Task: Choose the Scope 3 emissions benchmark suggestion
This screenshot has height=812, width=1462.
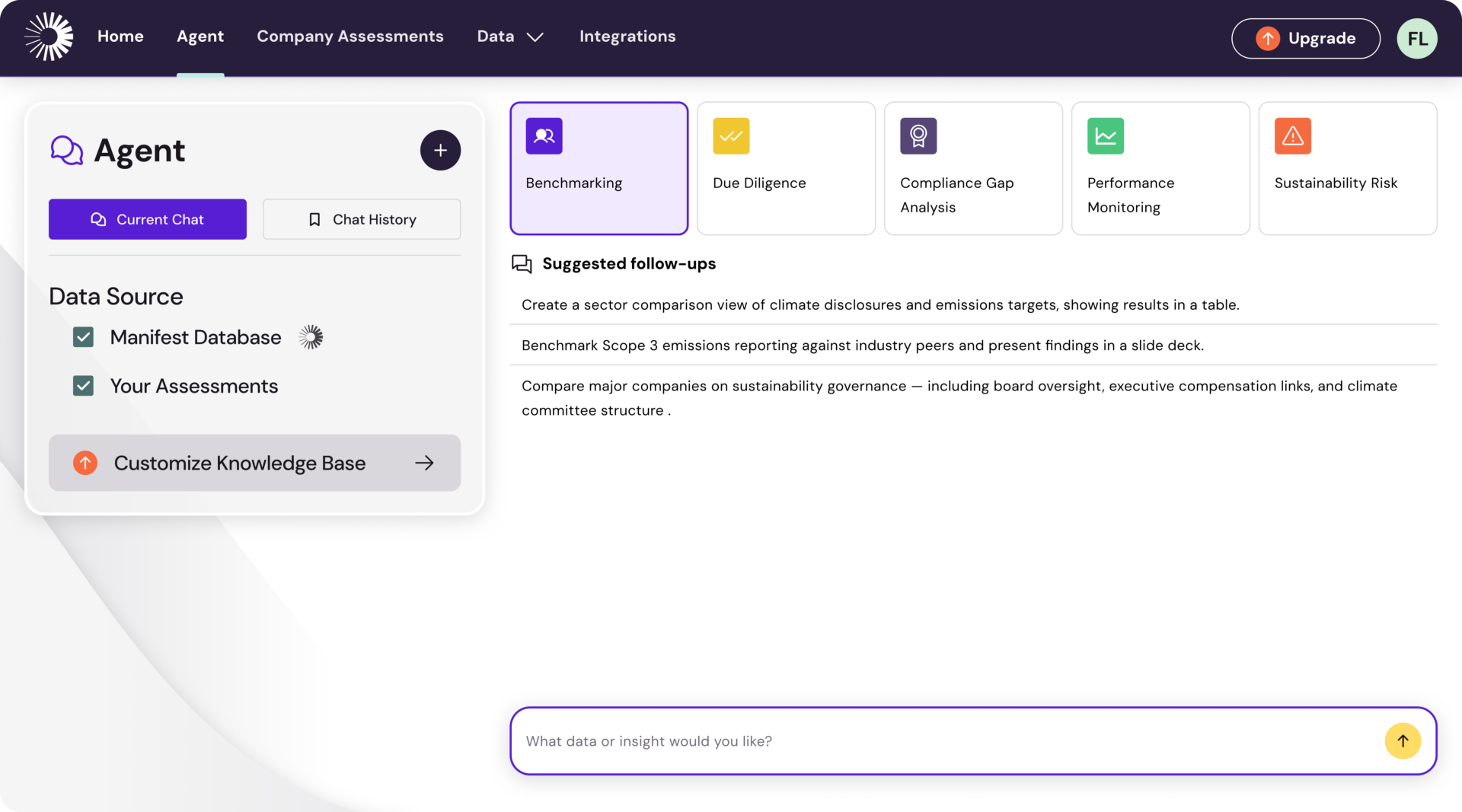Action: pos(862,345)
